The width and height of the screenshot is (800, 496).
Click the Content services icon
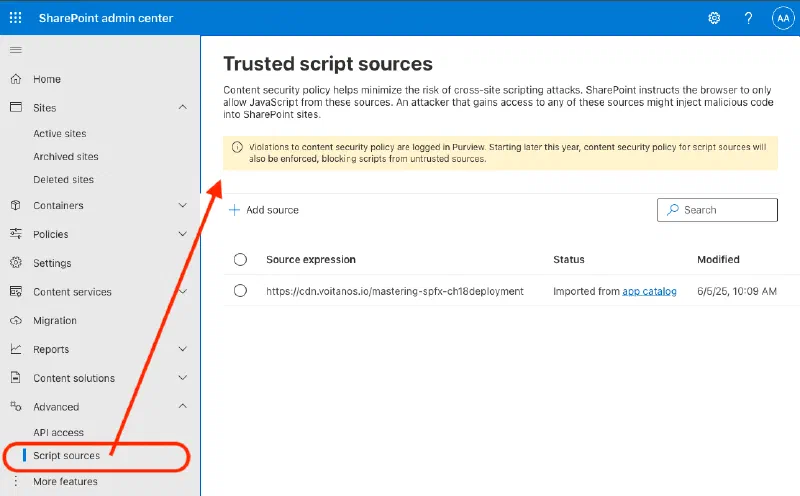coord(16,291)
